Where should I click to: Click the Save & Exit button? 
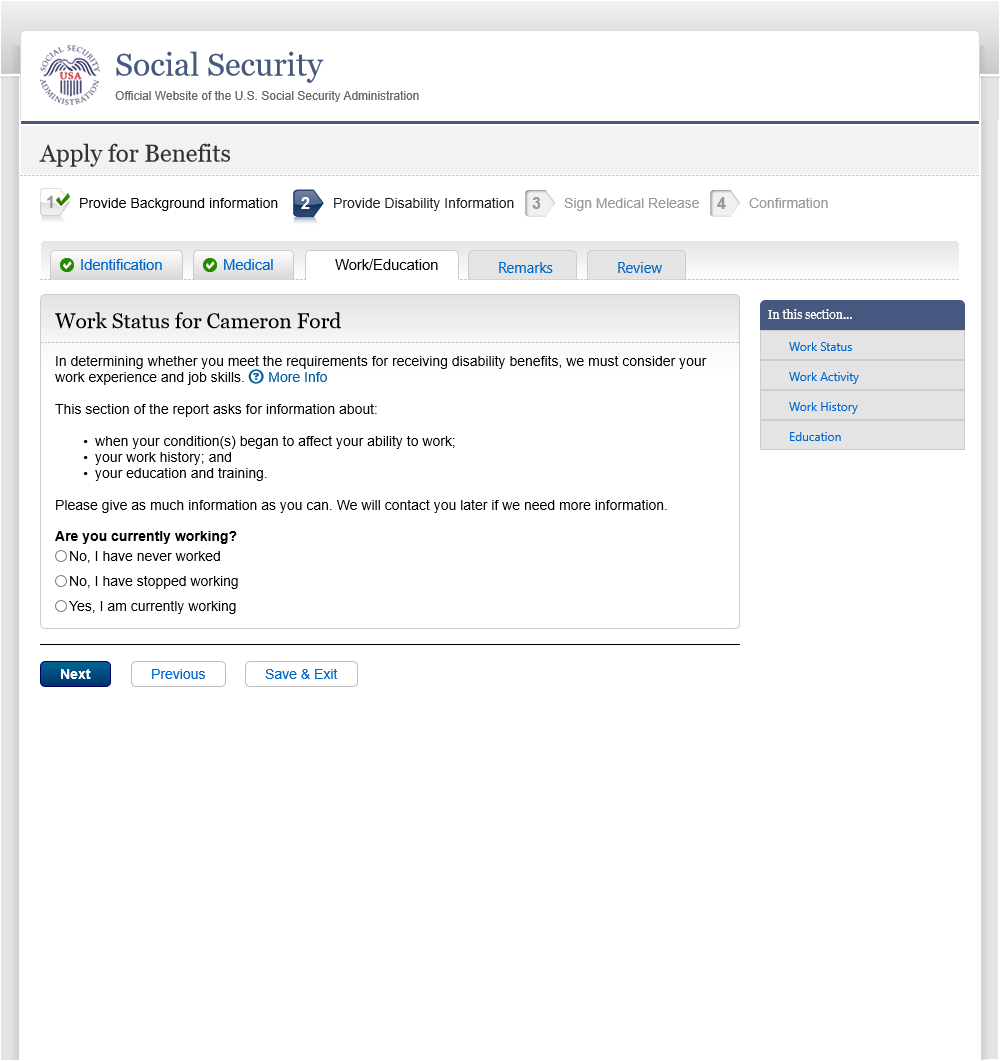tap(301, 674)
